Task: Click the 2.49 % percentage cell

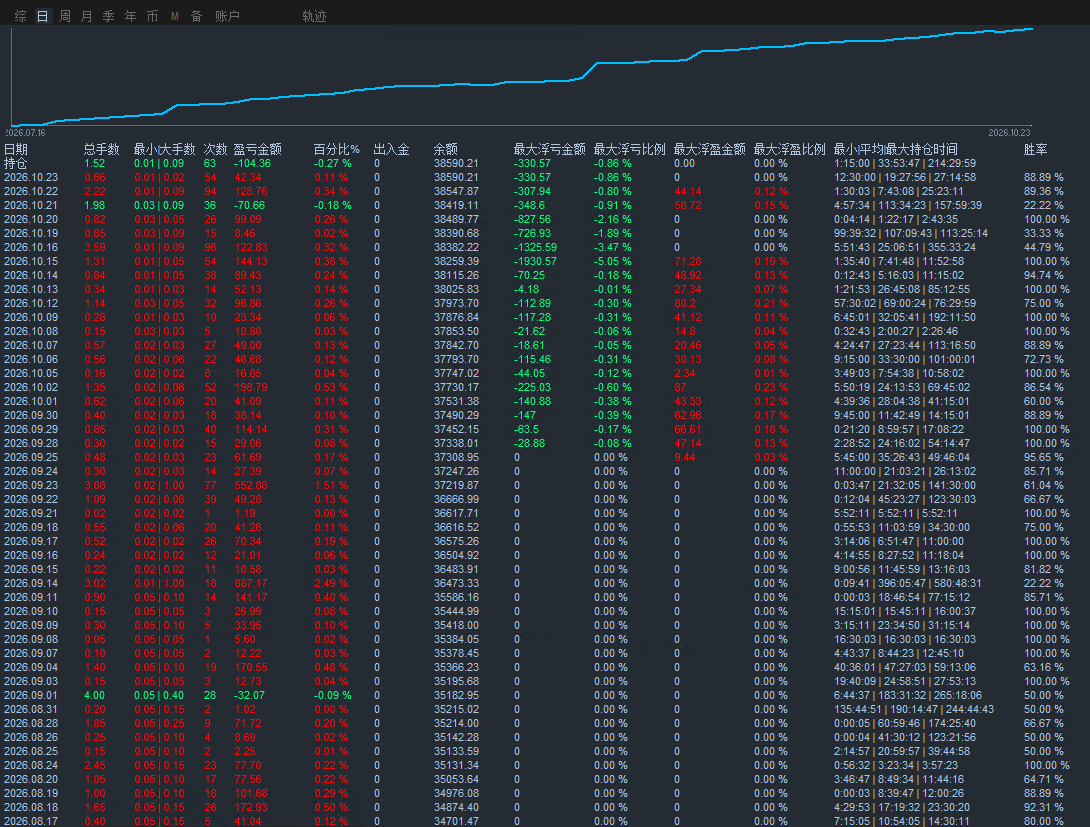Action: coord(331,583)
